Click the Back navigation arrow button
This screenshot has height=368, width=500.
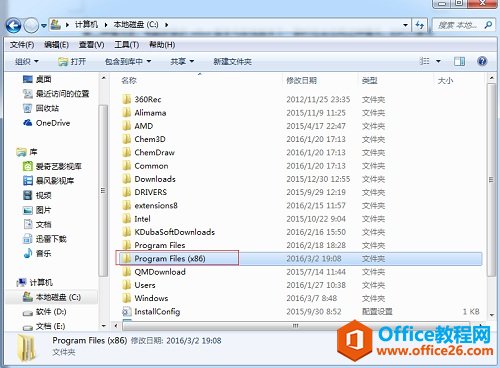point(13,25)
